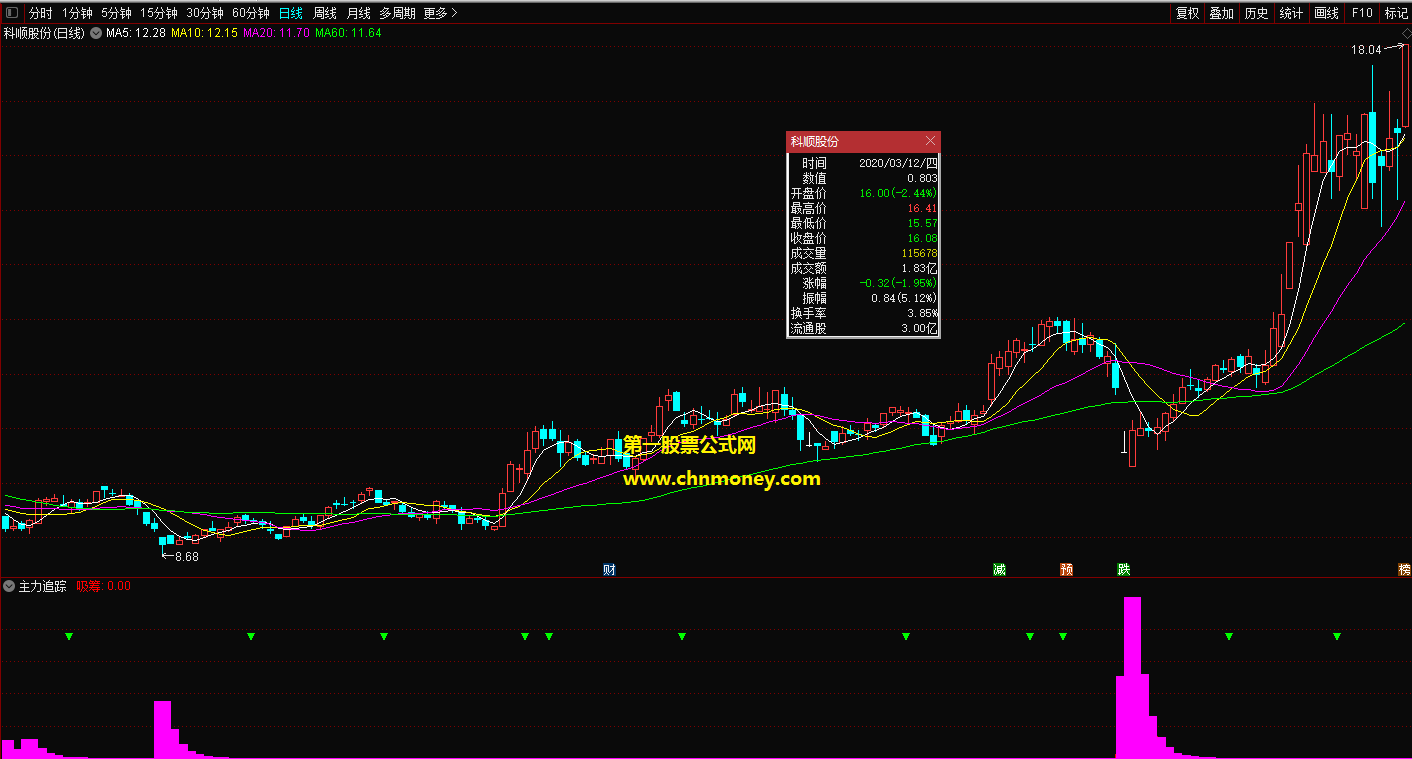The image size is (1412, 759).
Task: Expand the 主力追踪 indicator dropdown arrow
Action: [9, 586]
